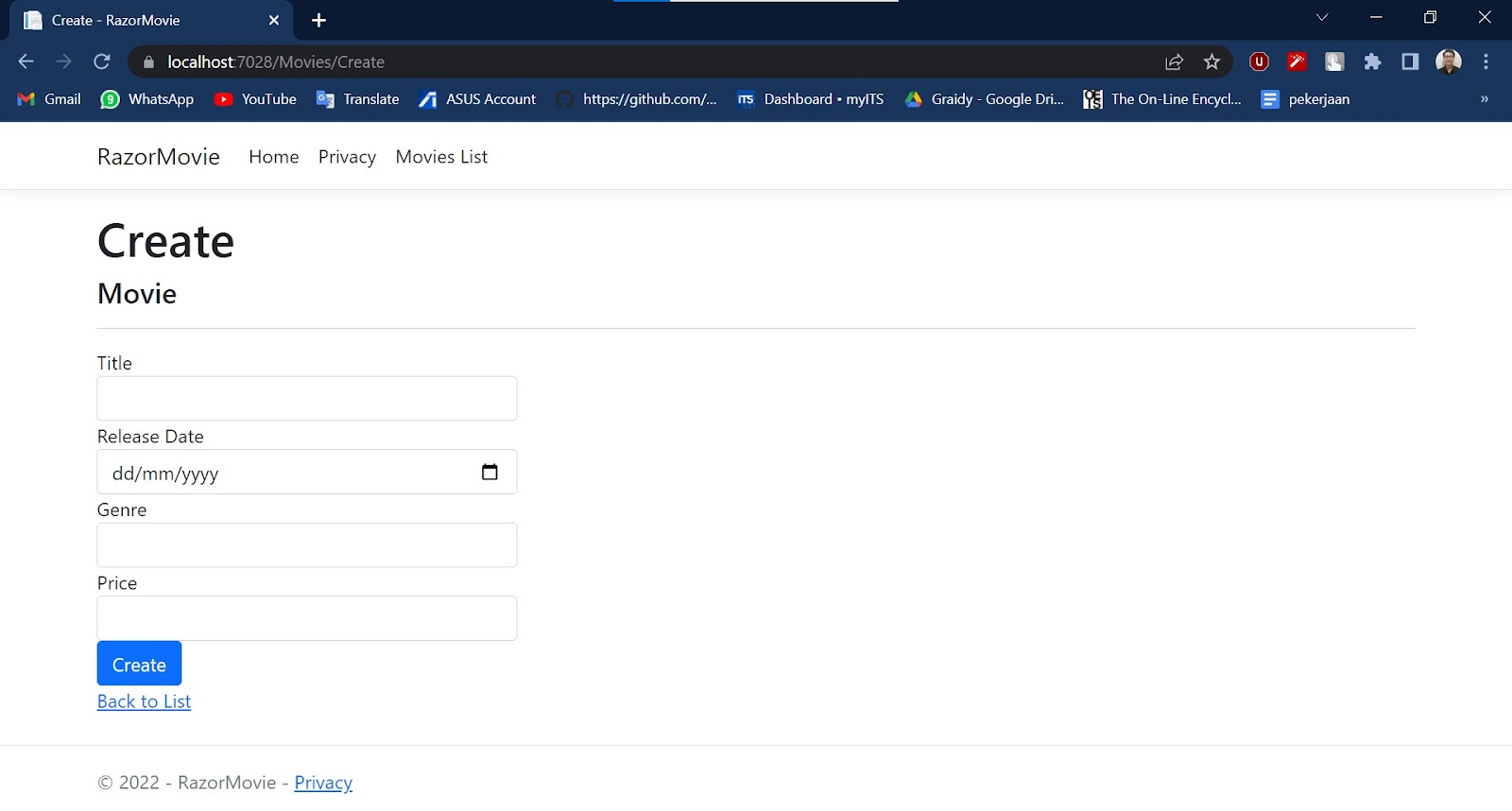Open the YouTube bookmark
Viewport: 1512px width, 811px height.
[x=255, y=99]
